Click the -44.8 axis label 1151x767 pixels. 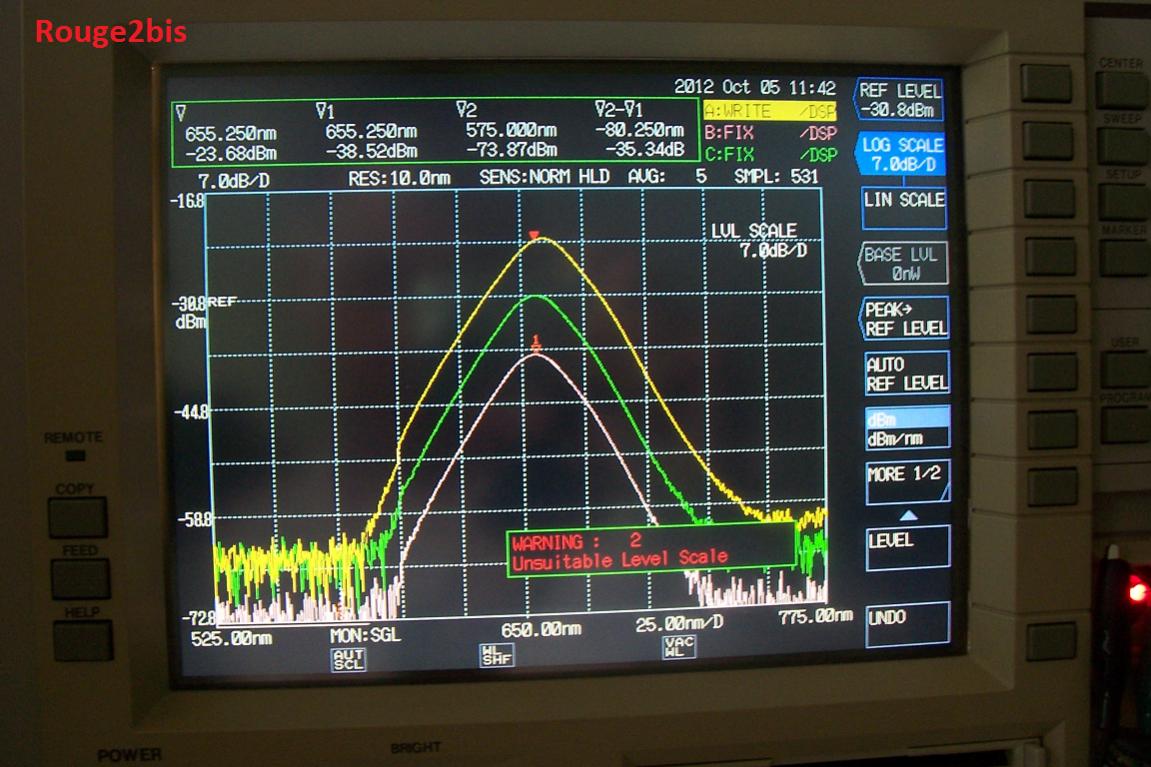tap(190, 412)
